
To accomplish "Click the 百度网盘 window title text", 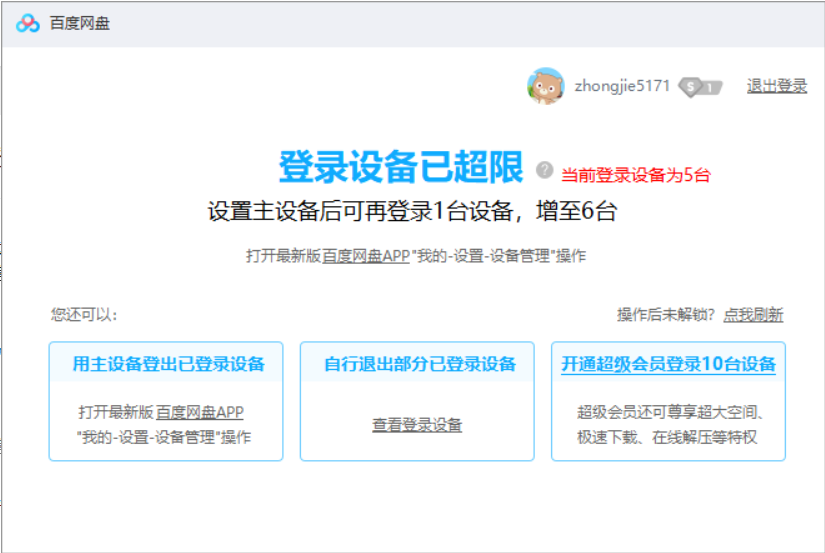I will (79, 23).
